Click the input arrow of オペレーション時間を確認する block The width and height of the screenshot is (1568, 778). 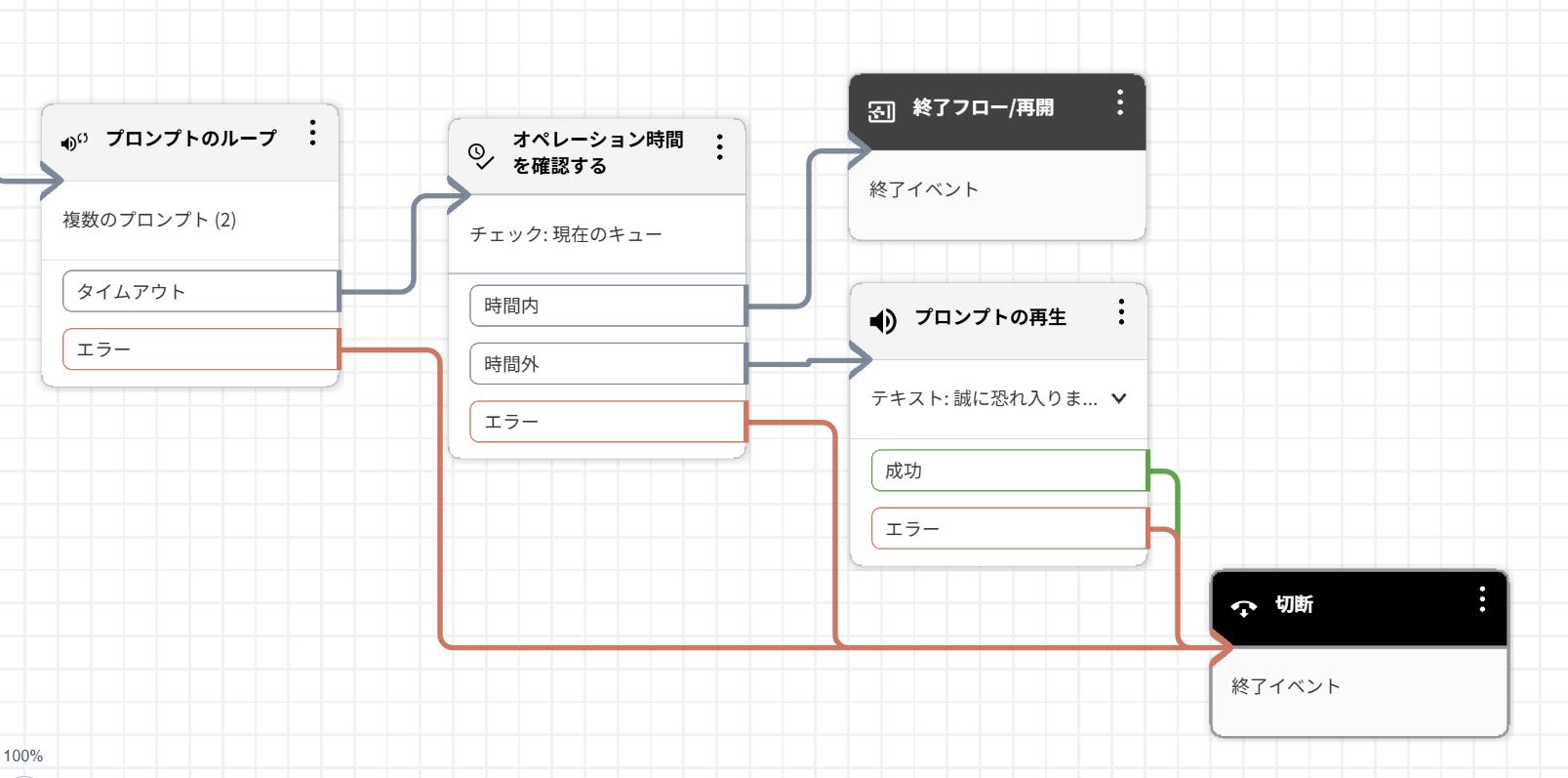click(458, 194)
